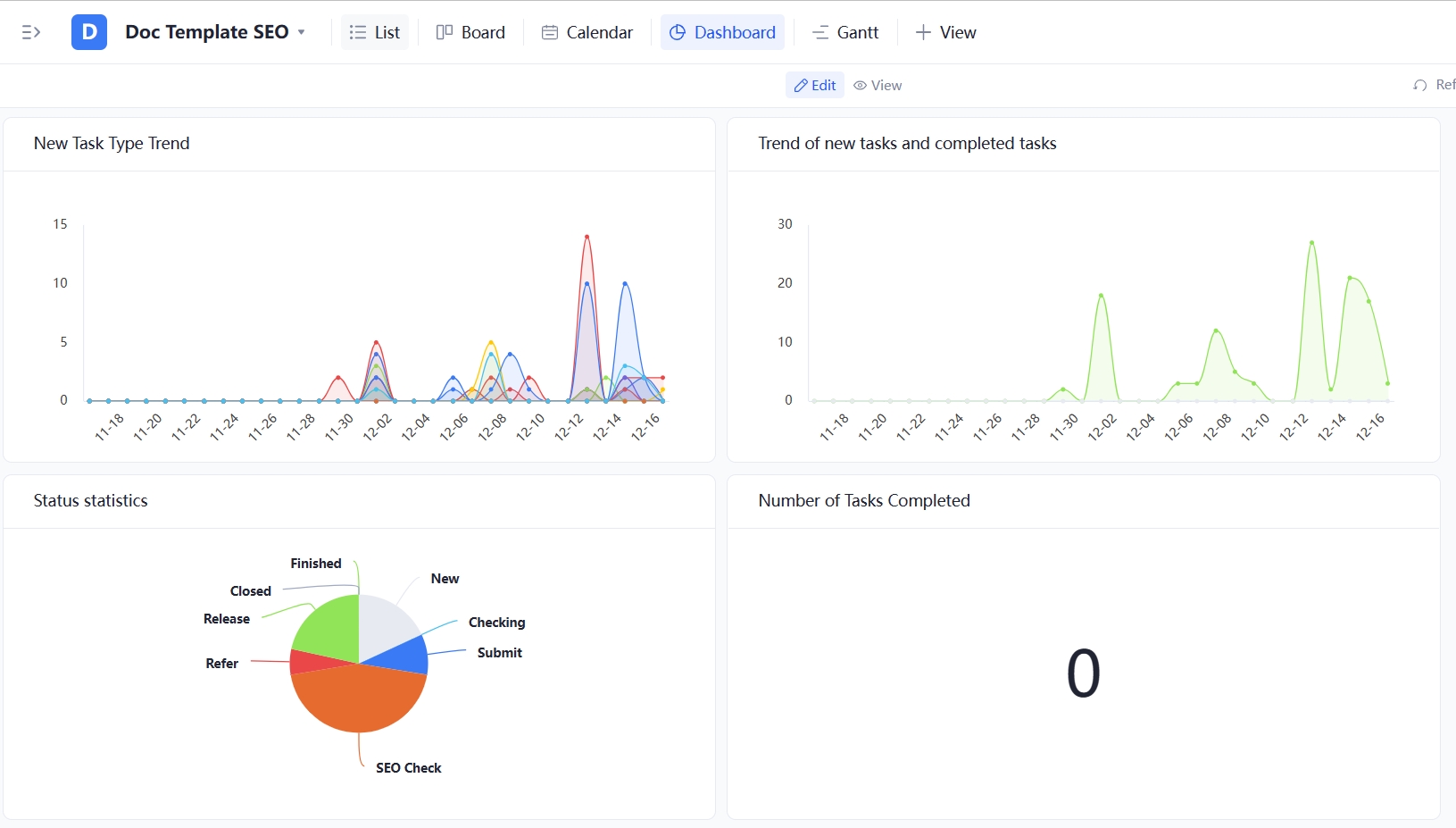Open the + View menu to add a view

944,32
